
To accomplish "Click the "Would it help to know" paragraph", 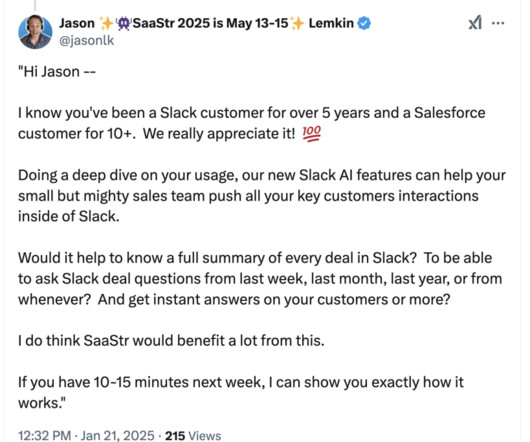I will tap(260, 278).
